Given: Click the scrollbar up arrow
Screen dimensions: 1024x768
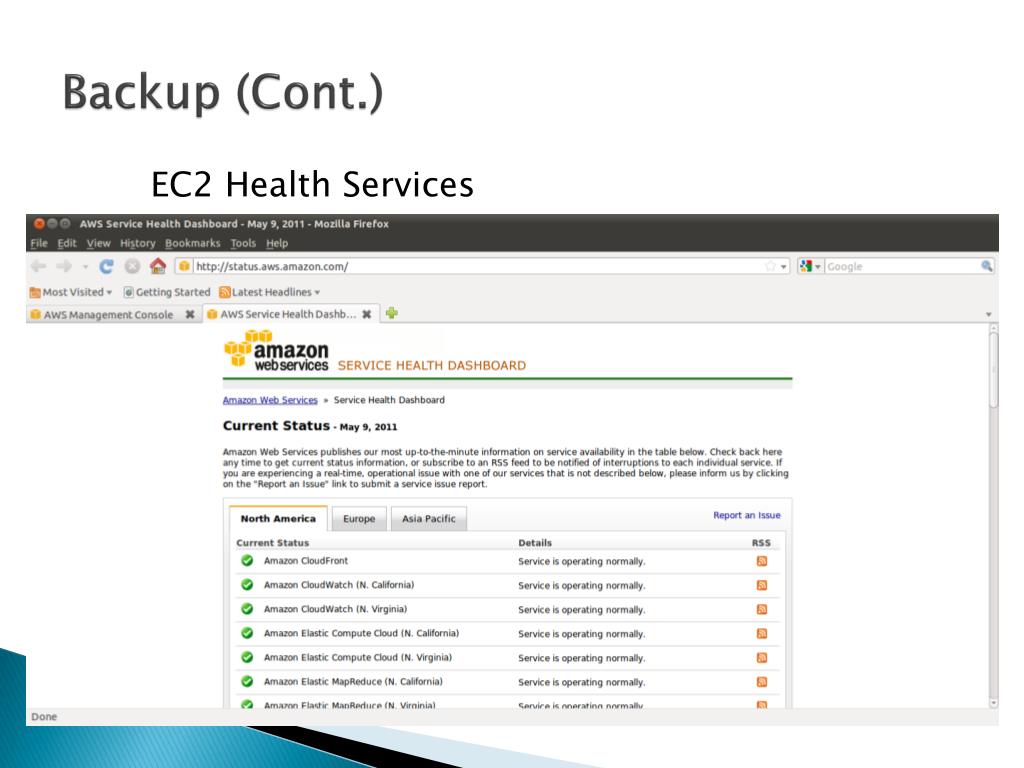Looking at the screenshot, I should pos(993,328).
